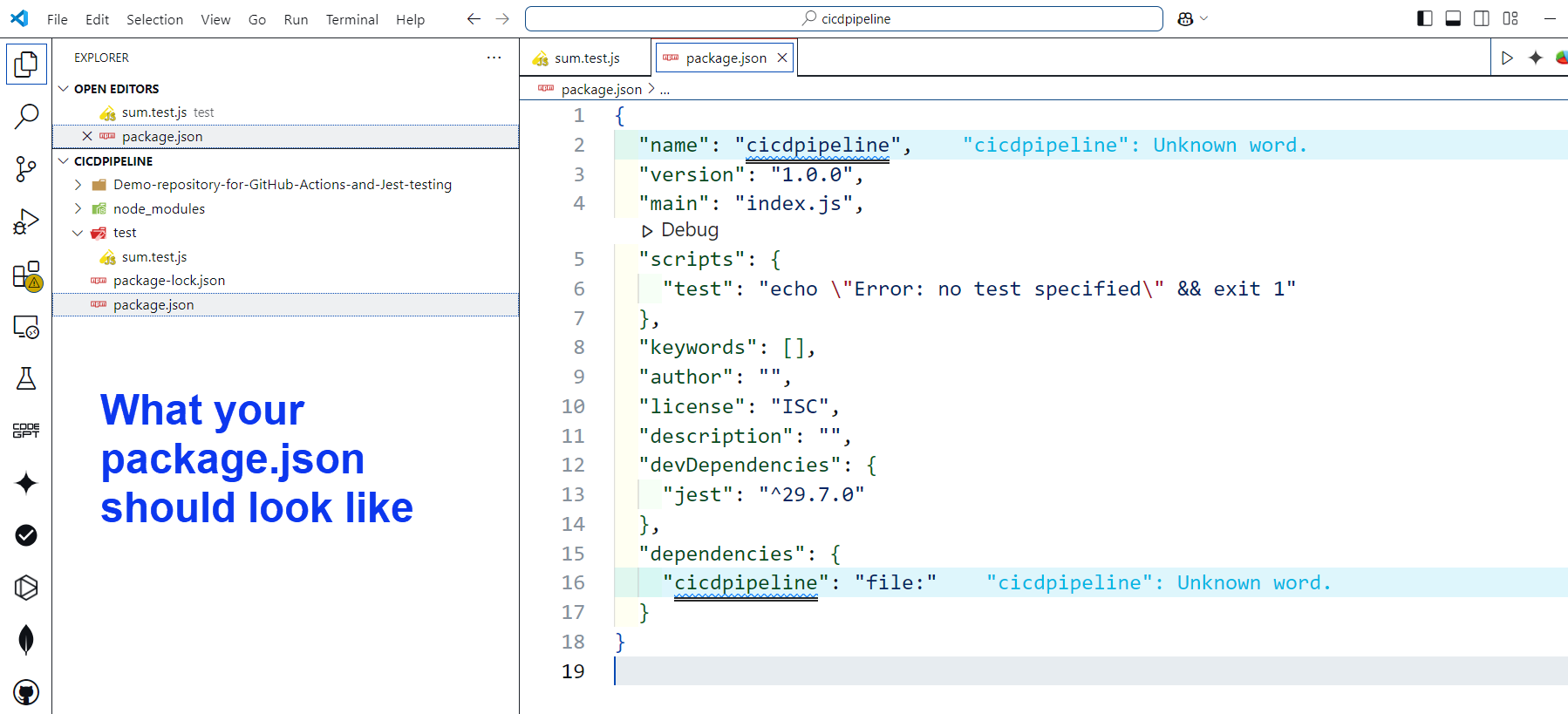The image size is (1568, 714).
Task: Toggle the secondary side bar
Action: click(x=1482, y=18)
